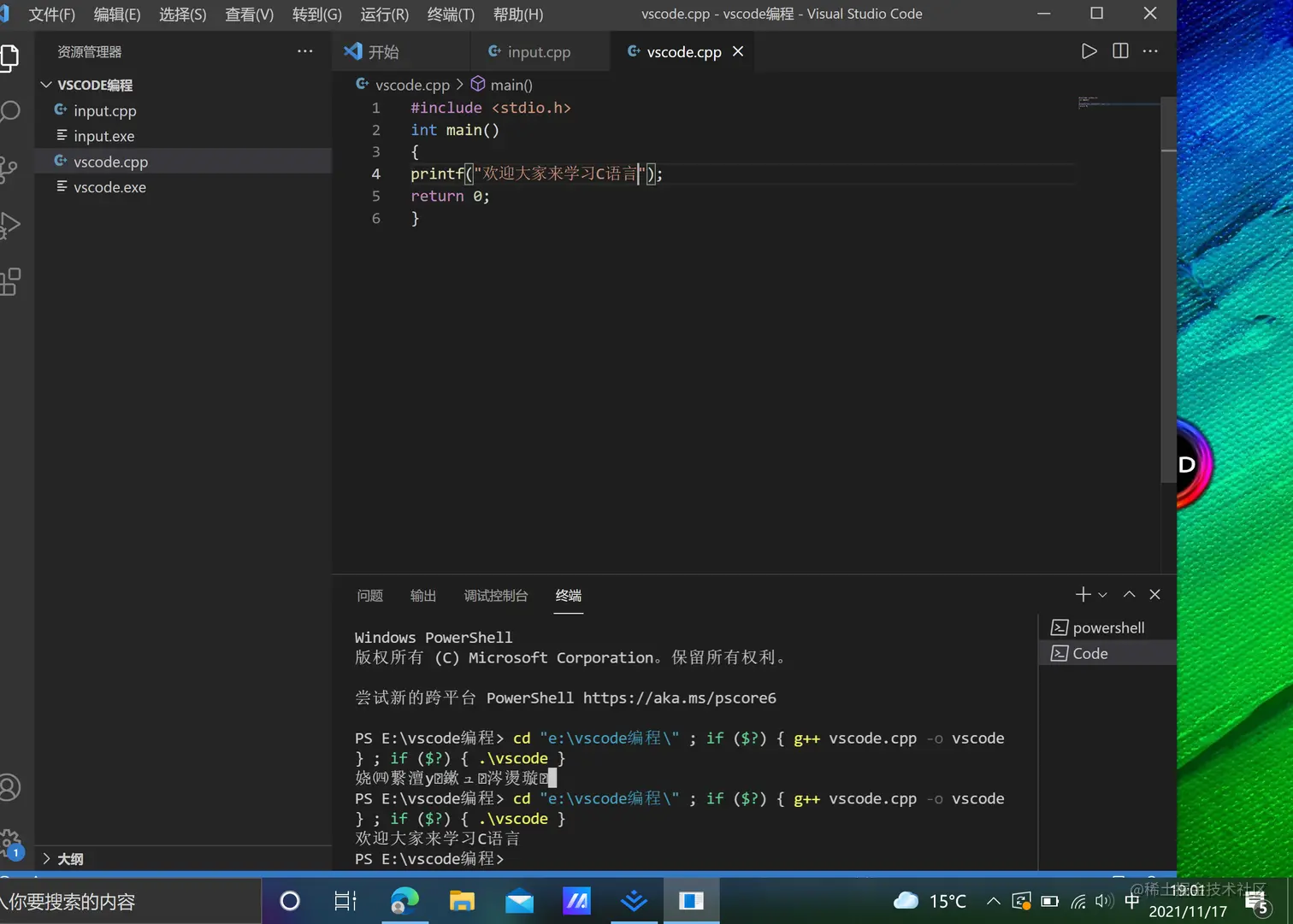Add a new terminal with plus icon

click(1083, 594)
